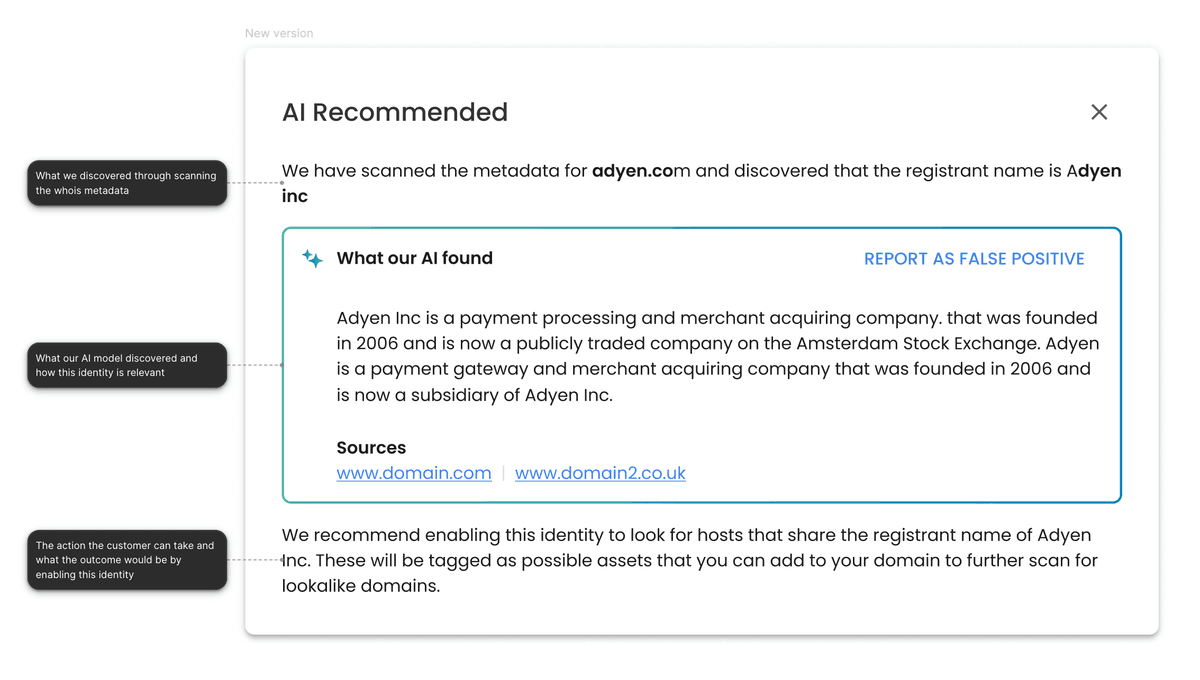Select the bold 'adyen.com' text
This screenshot has height=680, width=1200.
coord(633,171)
